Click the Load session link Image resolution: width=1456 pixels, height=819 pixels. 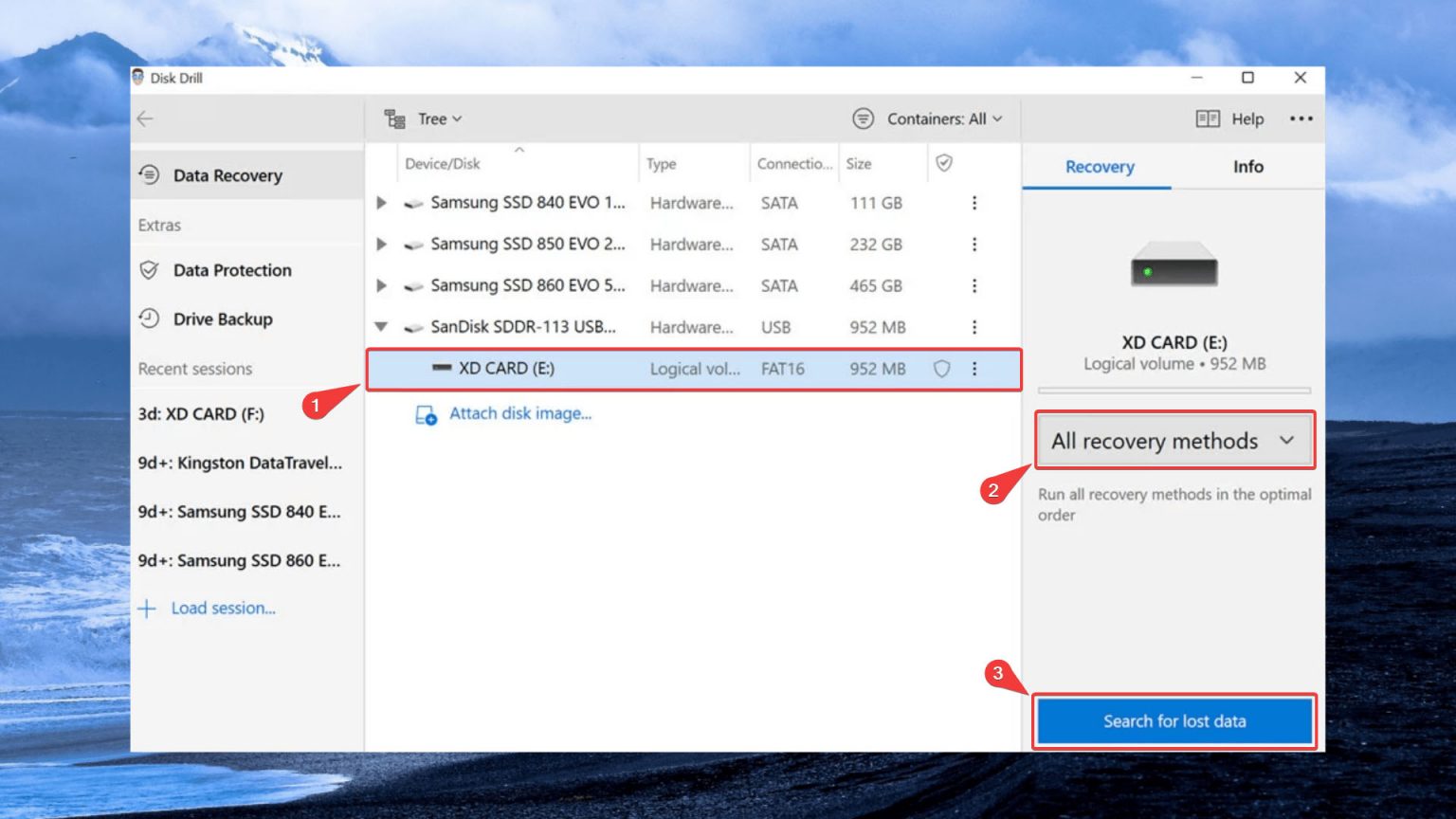point(223,609)
